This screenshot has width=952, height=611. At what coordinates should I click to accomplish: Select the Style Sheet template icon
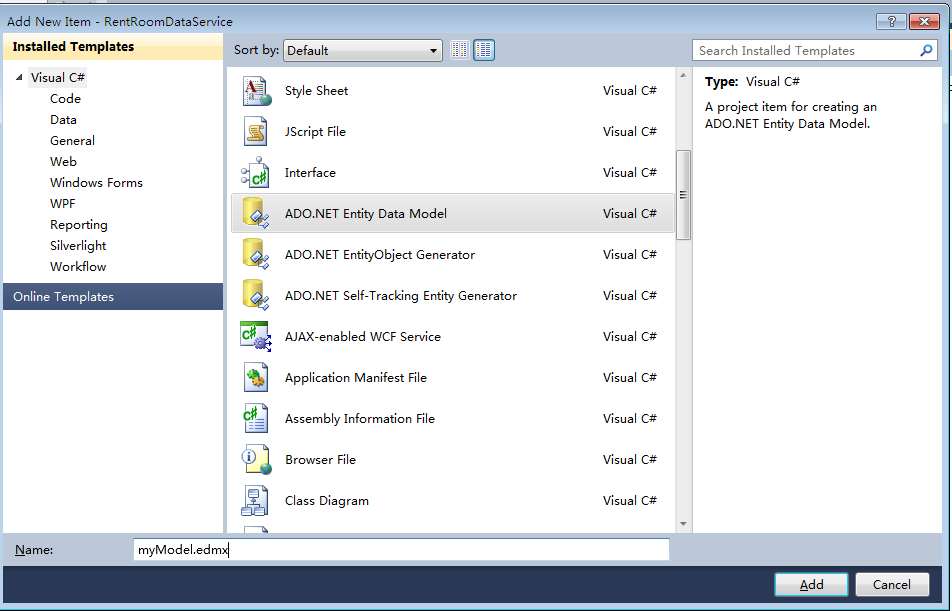pyautogui.click(x=256, y=91)
